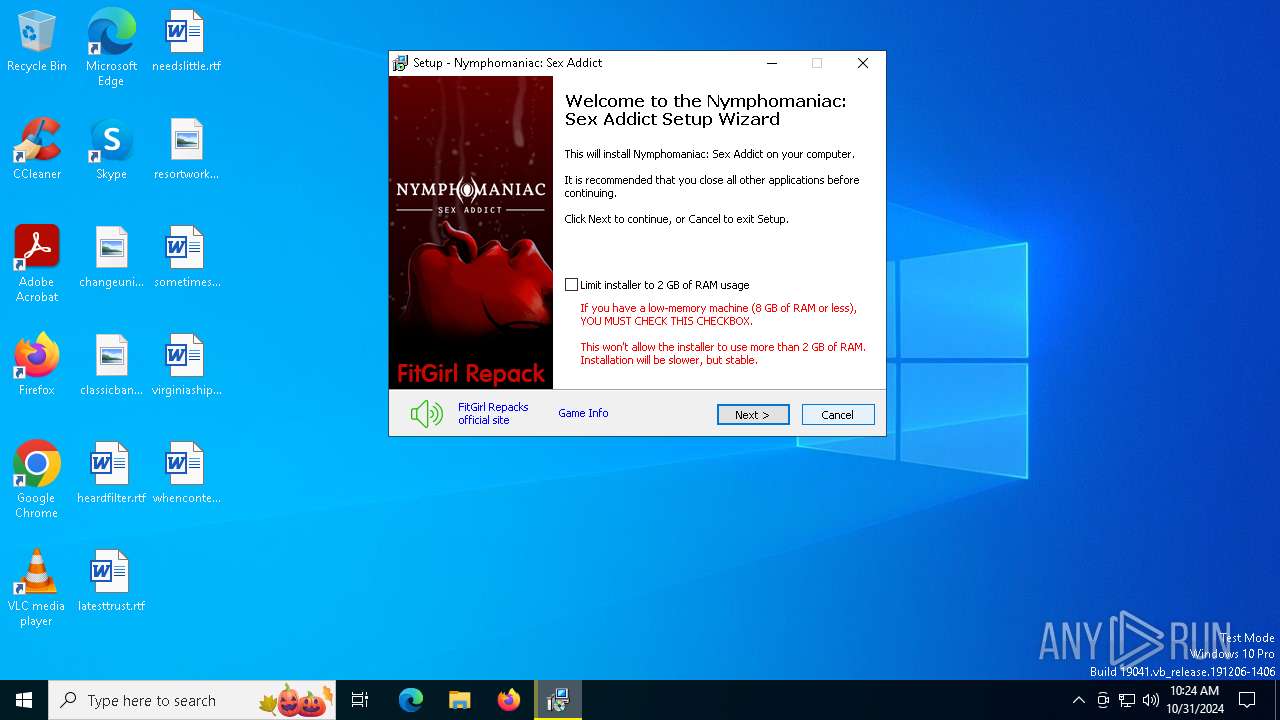Click the network tray icon

coord(1127,700)
